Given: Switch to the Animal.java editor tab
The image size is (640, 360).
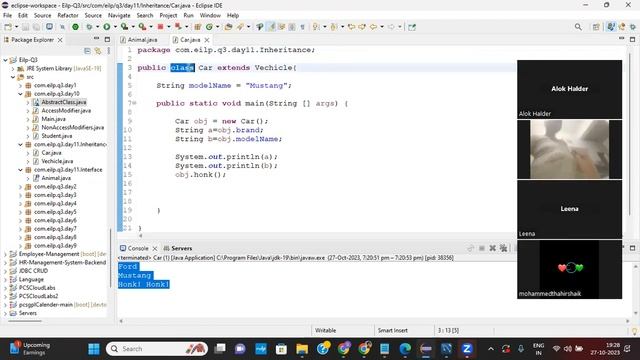Looking at the screenshot, I should [142, 40].
